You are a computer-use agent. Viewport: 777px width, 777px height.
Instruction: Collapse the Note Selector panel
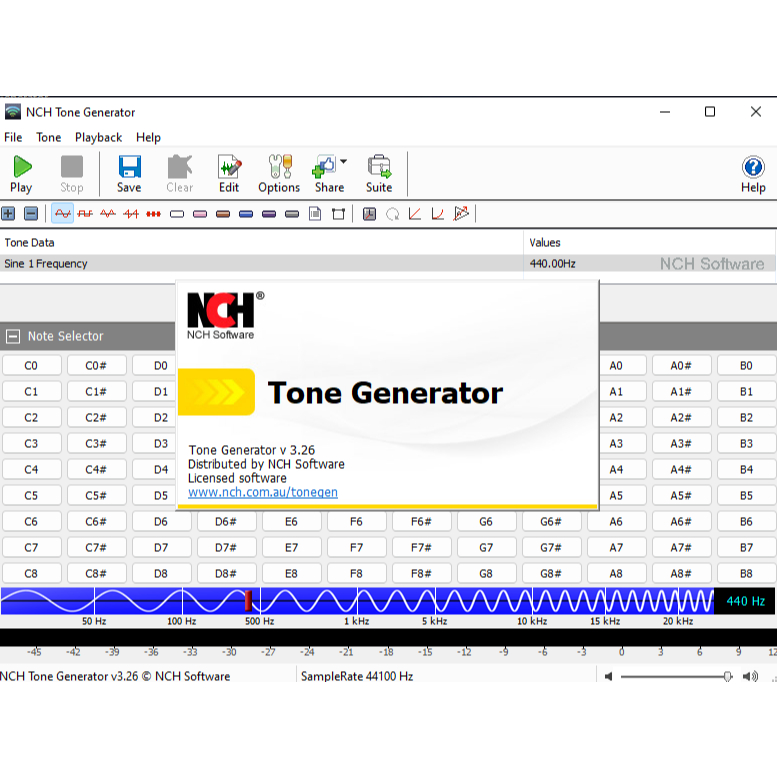pyautogui.click(x=13, y=336)
